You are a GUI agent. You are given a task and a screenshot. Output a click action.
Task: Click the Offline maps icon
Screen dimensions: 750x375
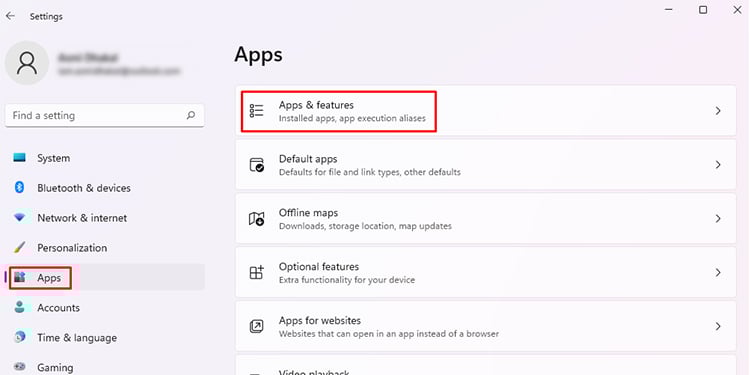(256, 219)
